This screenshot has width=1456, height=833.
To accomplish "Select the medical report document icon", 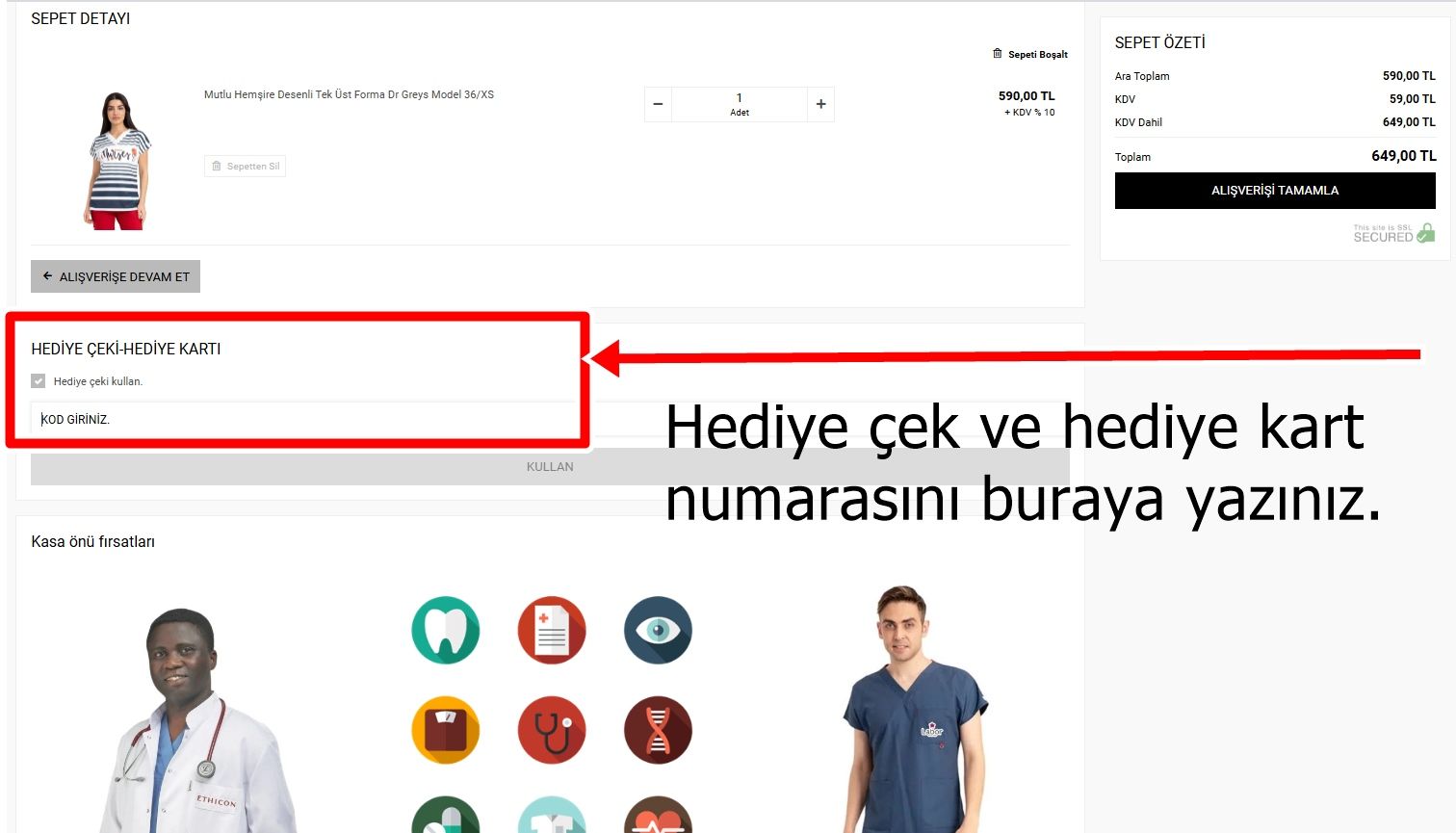I will pyautogui.click(x=552, y=631).
